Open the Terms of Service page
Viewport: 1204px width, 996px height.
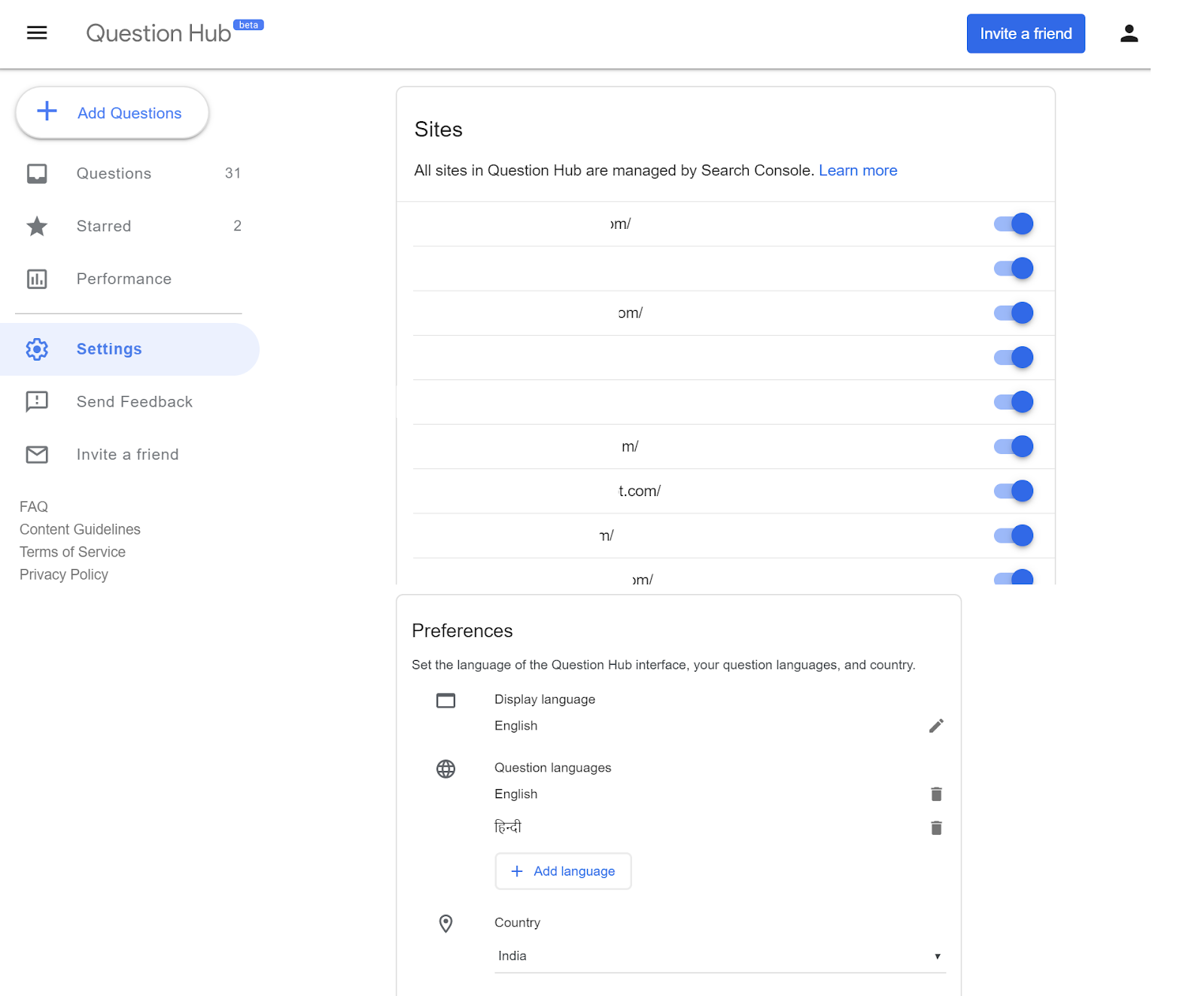tap(71, 552)
